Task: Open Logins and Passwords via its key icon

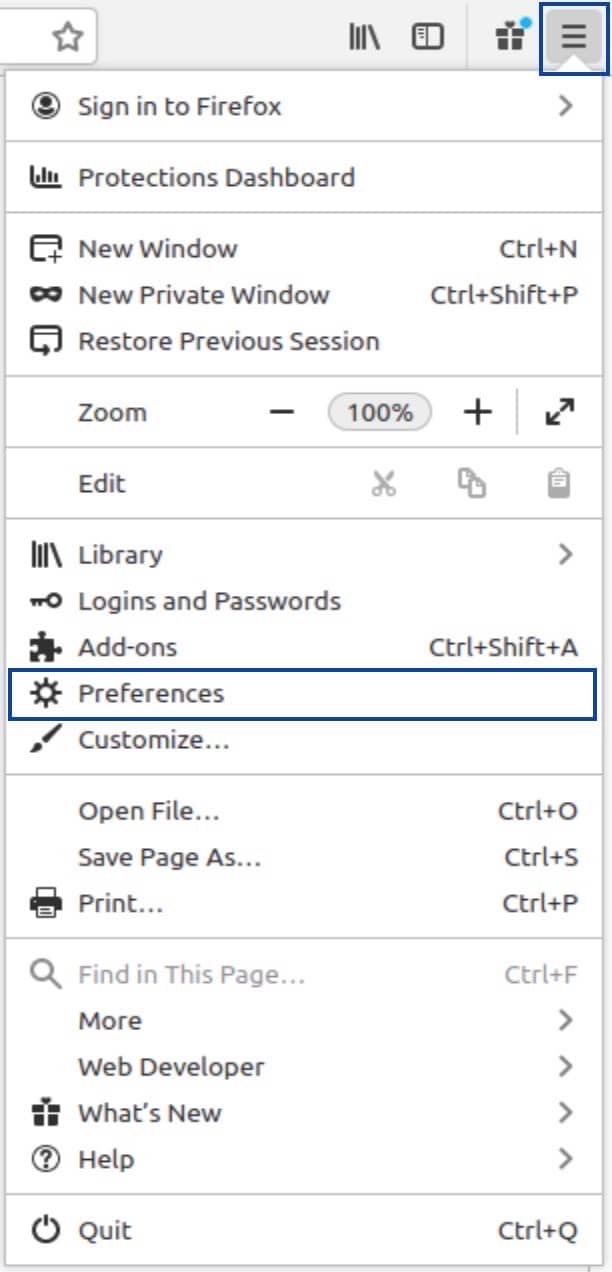Action: [44, 601]
